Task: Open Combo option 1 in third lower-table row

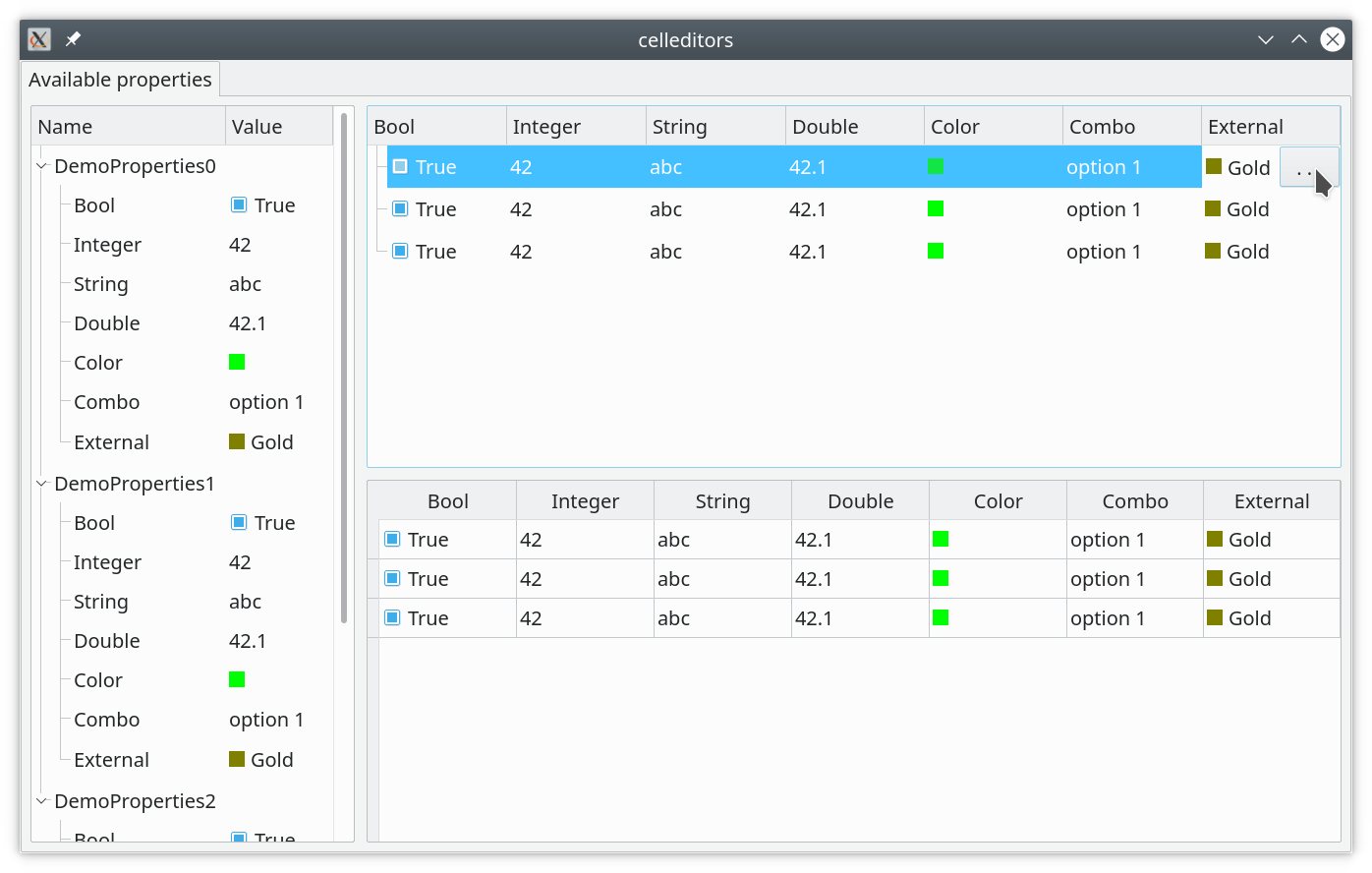Action: point(1108,618)
